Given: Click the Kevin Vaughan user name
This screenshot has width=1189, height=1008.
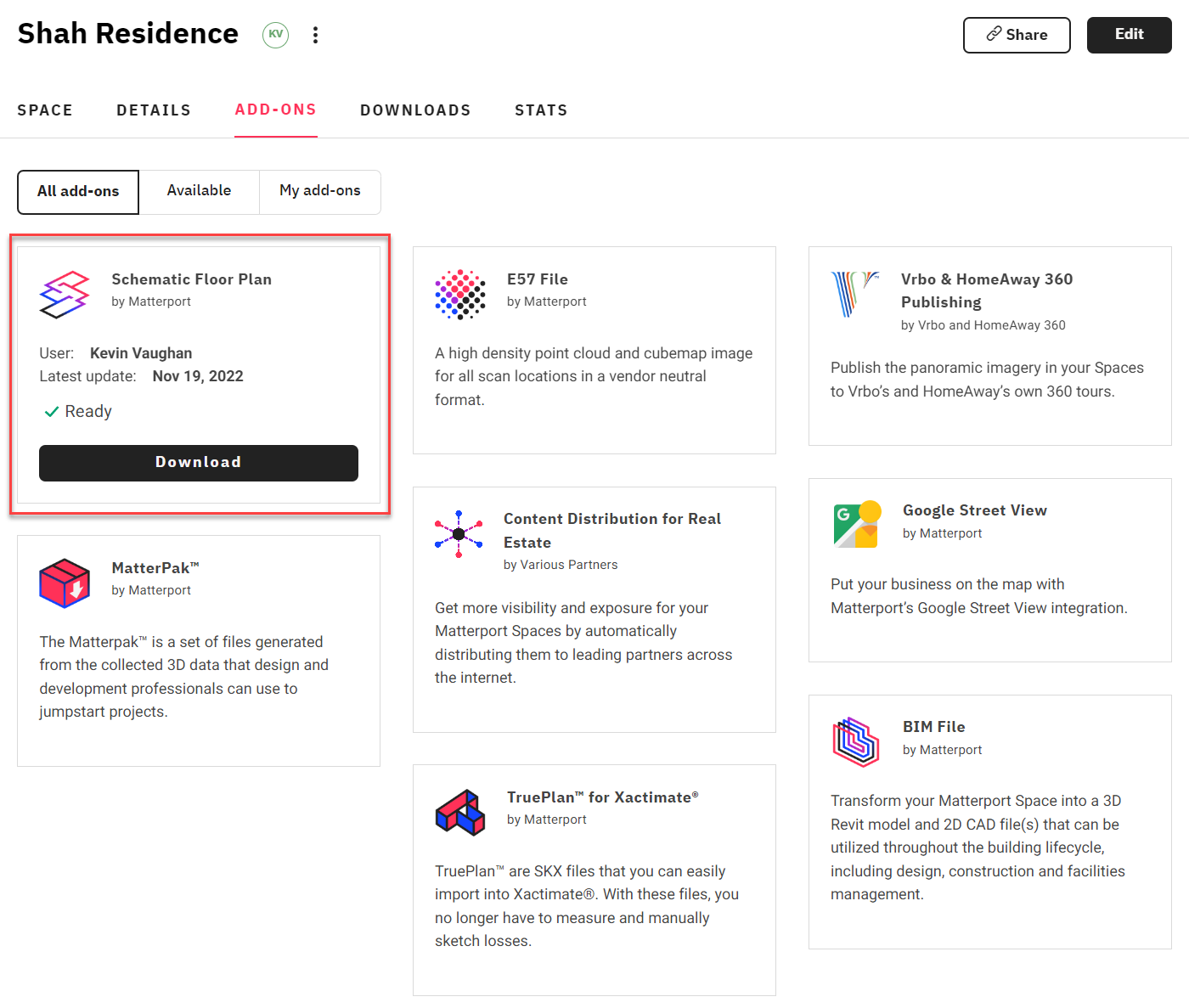Looking at the screenshot, I should (x=141, y=353).
